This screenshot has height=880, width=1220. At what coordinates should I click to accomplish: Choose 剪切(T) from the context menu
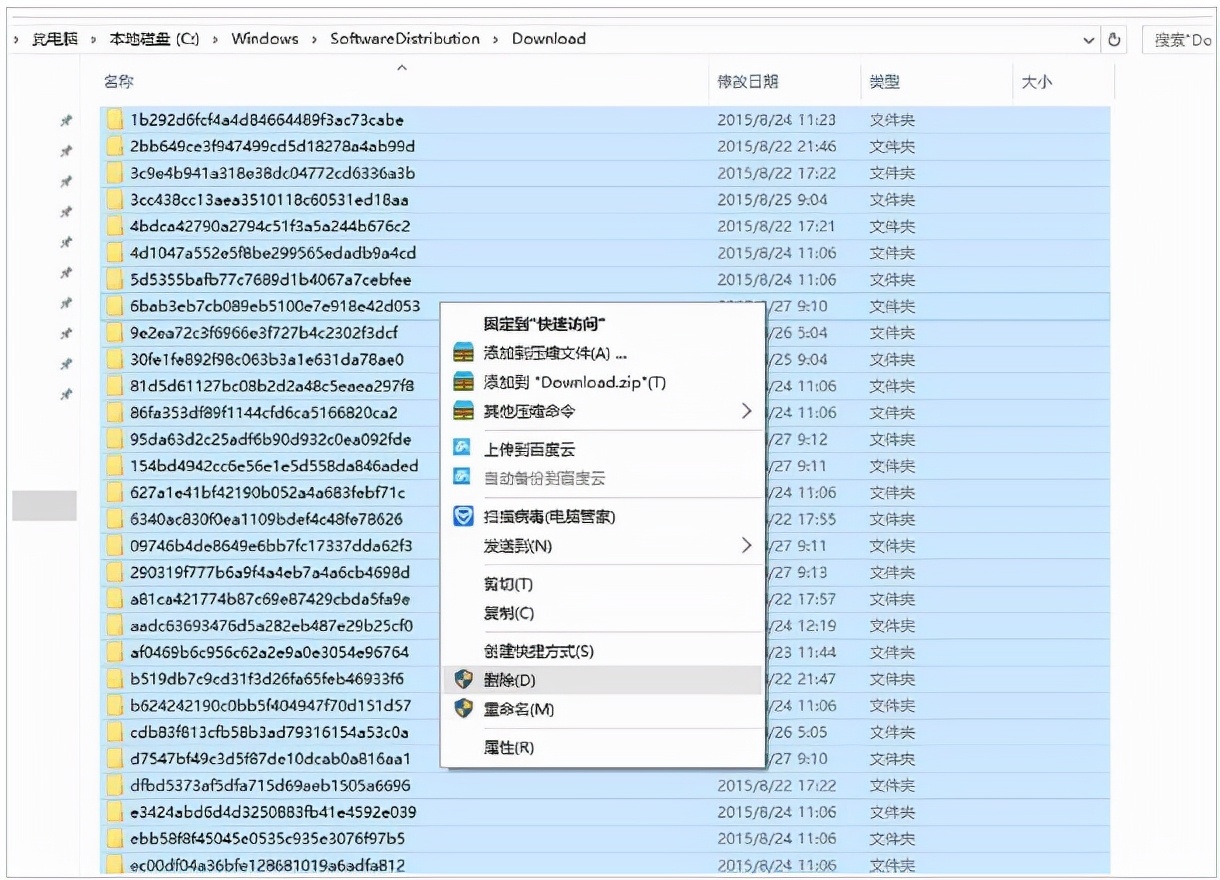click(x=508, y=584)
